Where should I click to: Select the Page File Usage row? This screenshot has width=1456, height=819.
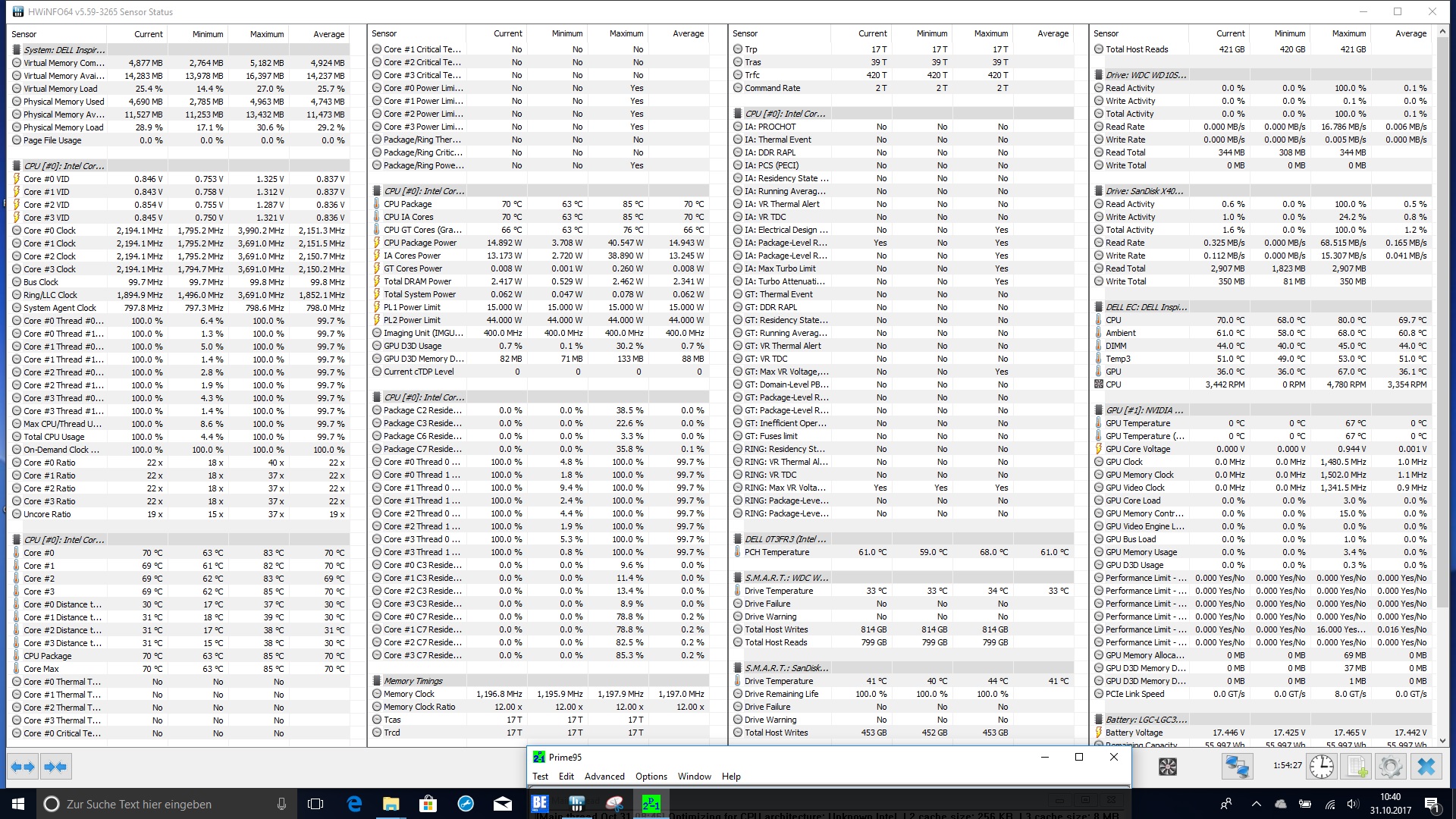click(x=180, y=140)
